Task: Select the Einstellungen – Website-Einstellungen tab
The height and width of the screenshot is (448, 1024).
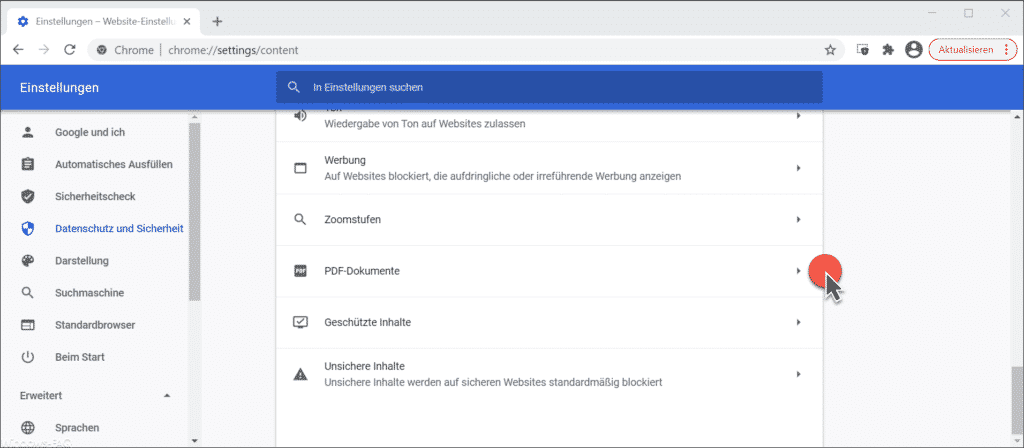Action: point(104,22)
